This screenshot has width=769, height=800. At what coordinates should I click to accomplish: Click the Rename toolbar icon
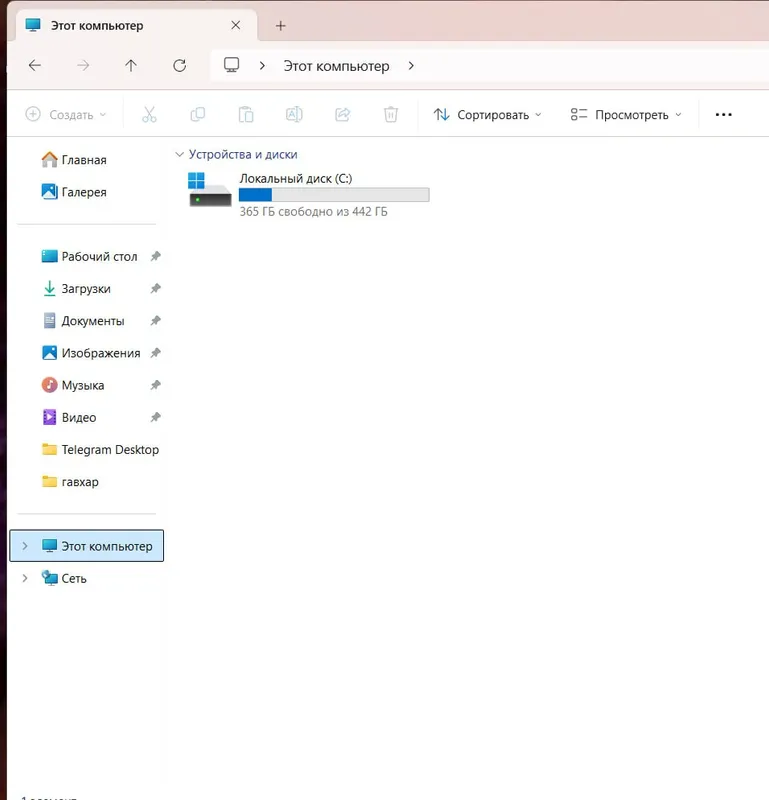[294, 114]
